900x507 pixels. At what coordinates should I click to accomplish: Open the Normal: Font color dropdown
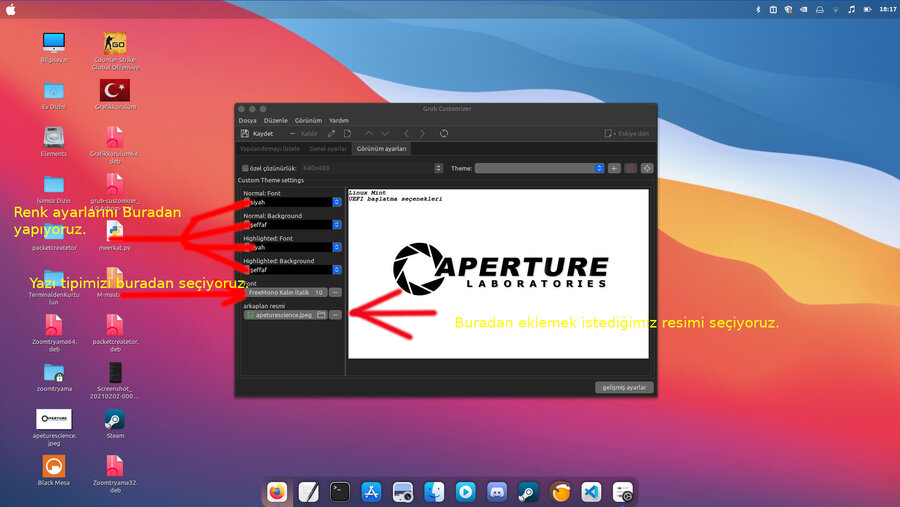292,202
